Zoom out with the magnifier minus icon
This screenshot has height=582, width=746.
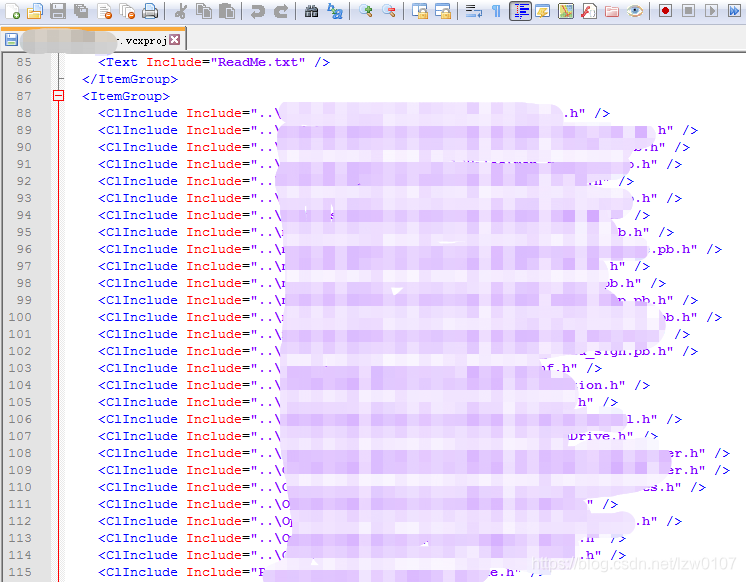point(389,10)
